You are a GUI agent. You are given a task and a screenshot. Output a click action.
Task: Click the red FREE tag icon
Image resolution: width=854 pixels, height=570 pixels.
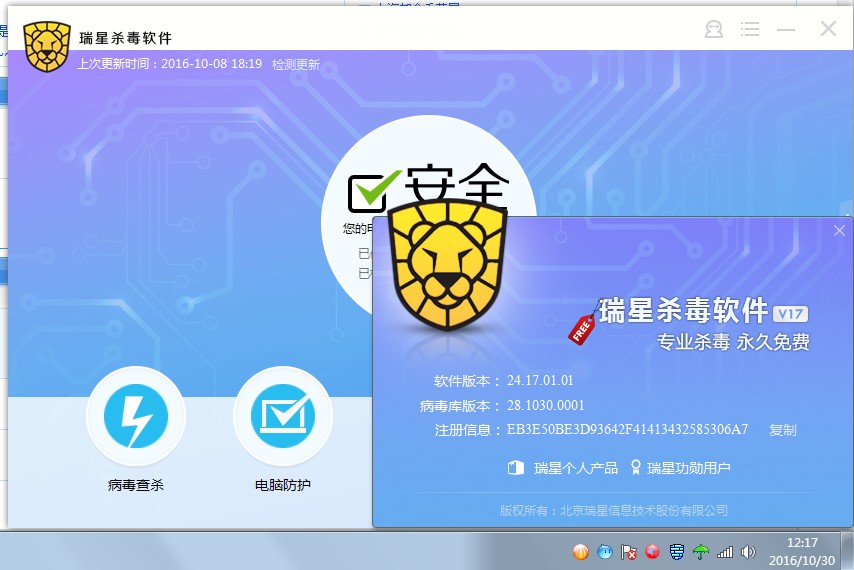(582, 328)
